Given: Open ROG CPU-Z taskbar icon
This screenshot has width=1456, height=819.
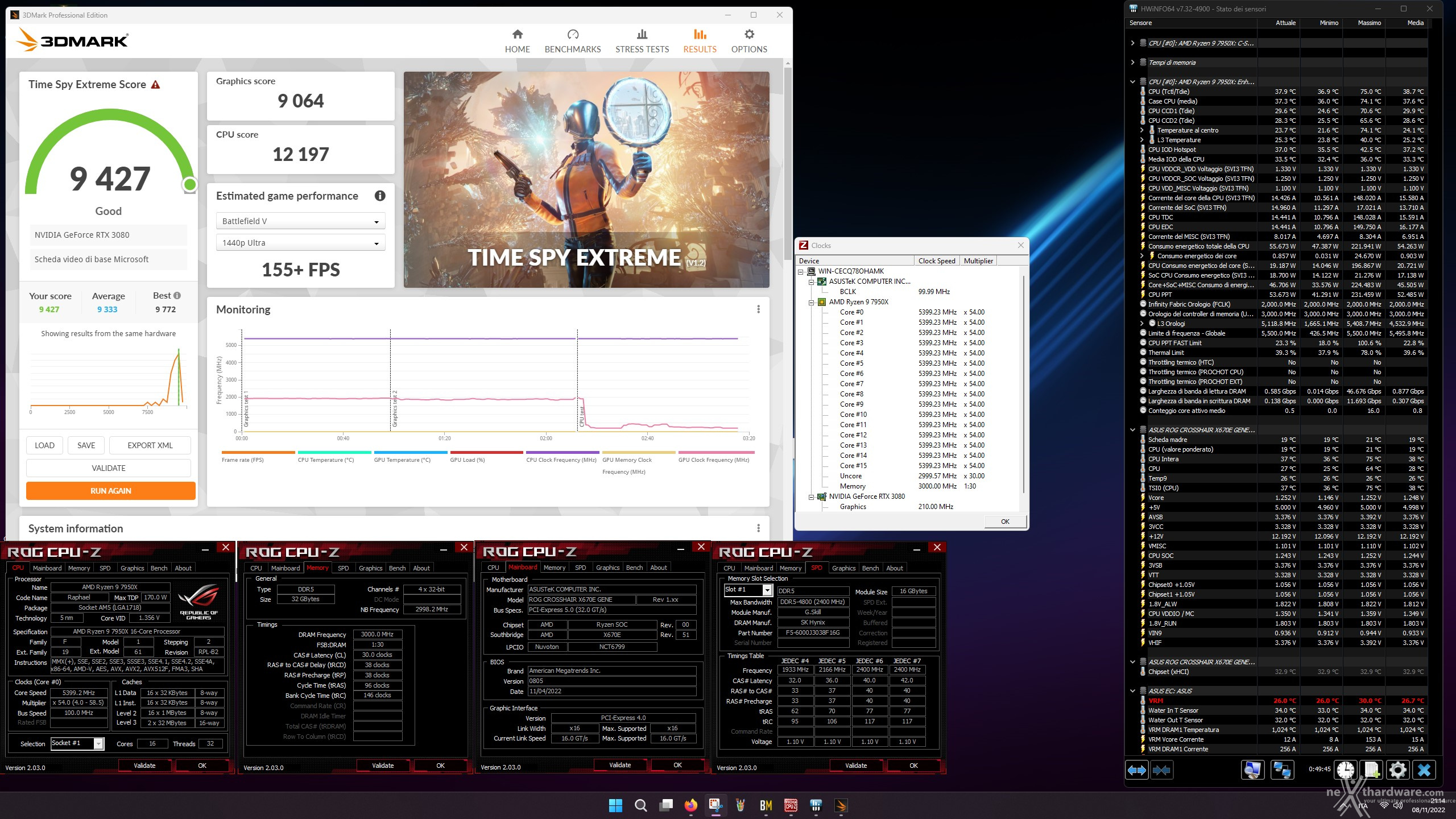Looking at the screenshot, I should point(791,805).
